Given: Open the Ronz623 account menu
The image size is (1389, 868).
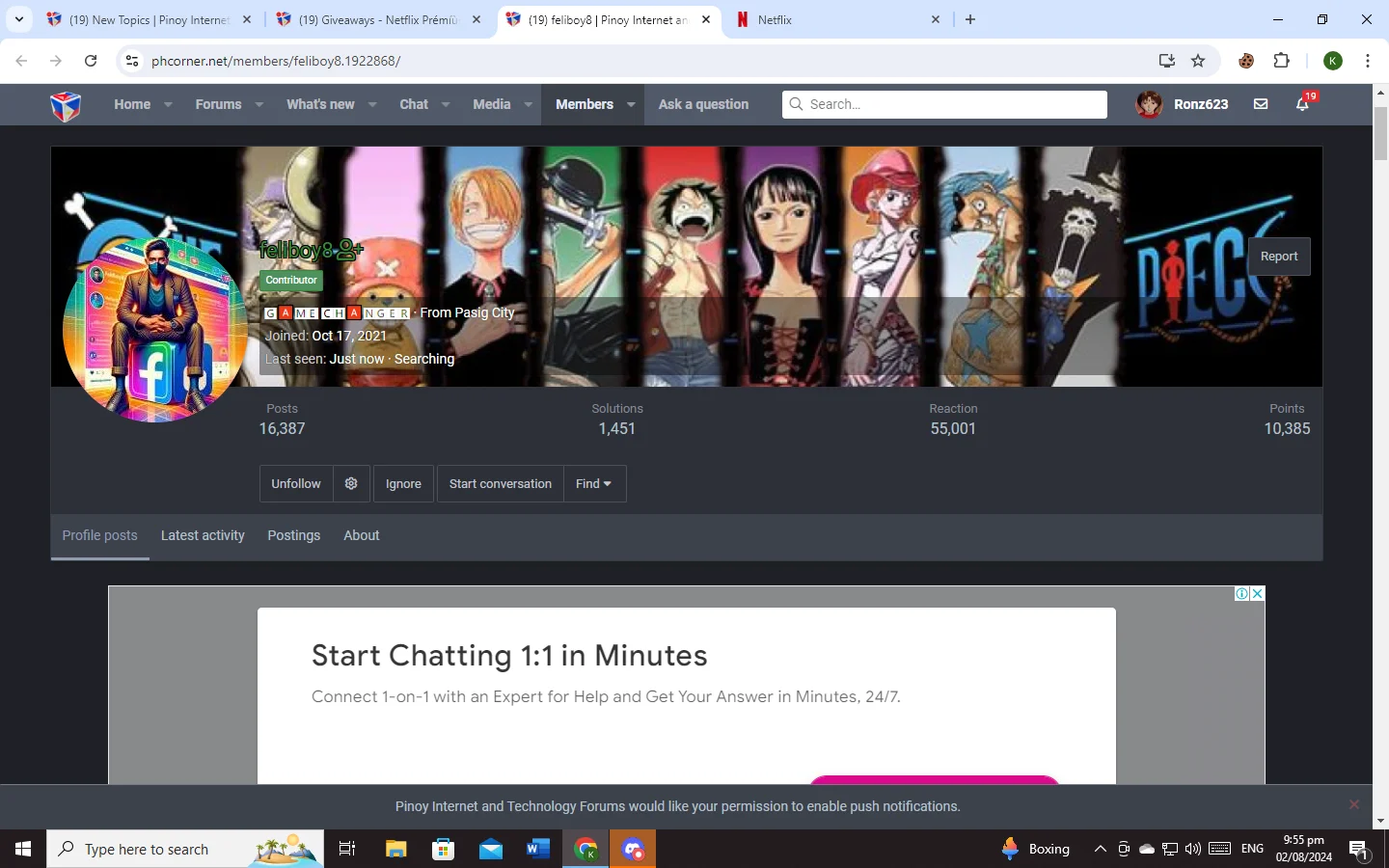Looking at the screenshot, I should [x=1183, y=104].
